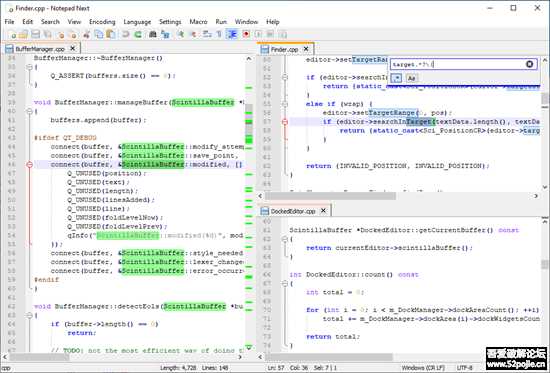Click the Undo arrow toolbar icon
Screen dimensions: 550x373
tap(125, 34)
